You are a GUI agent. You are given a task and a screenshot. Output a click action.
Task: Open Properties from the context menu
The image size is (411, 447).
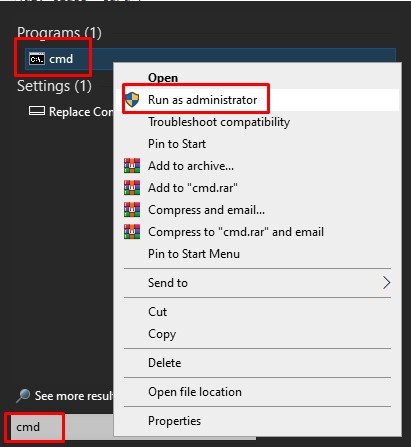175,421
